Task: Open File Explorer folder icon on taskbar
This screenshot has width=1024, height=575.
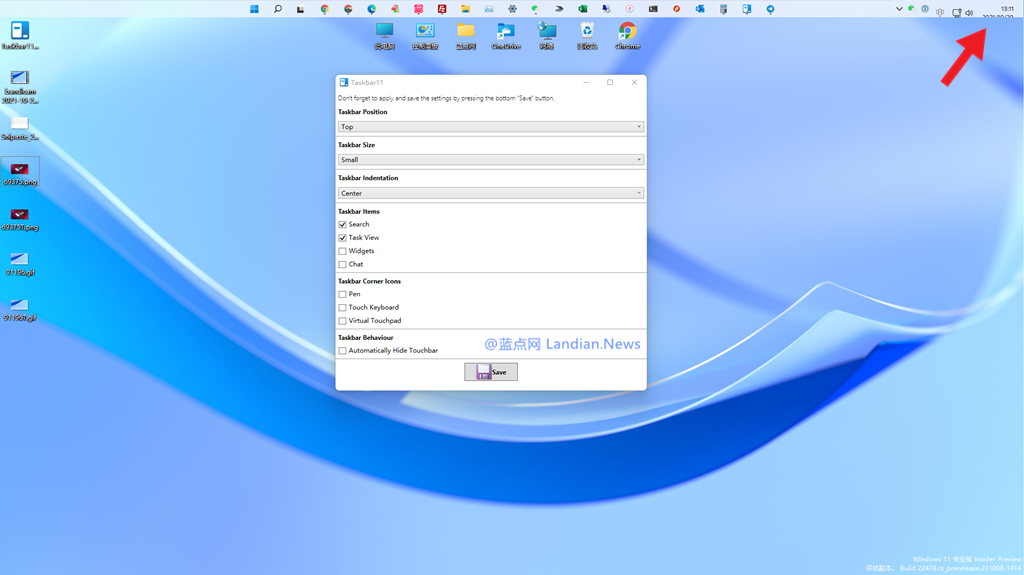Action: coord(465,9)
